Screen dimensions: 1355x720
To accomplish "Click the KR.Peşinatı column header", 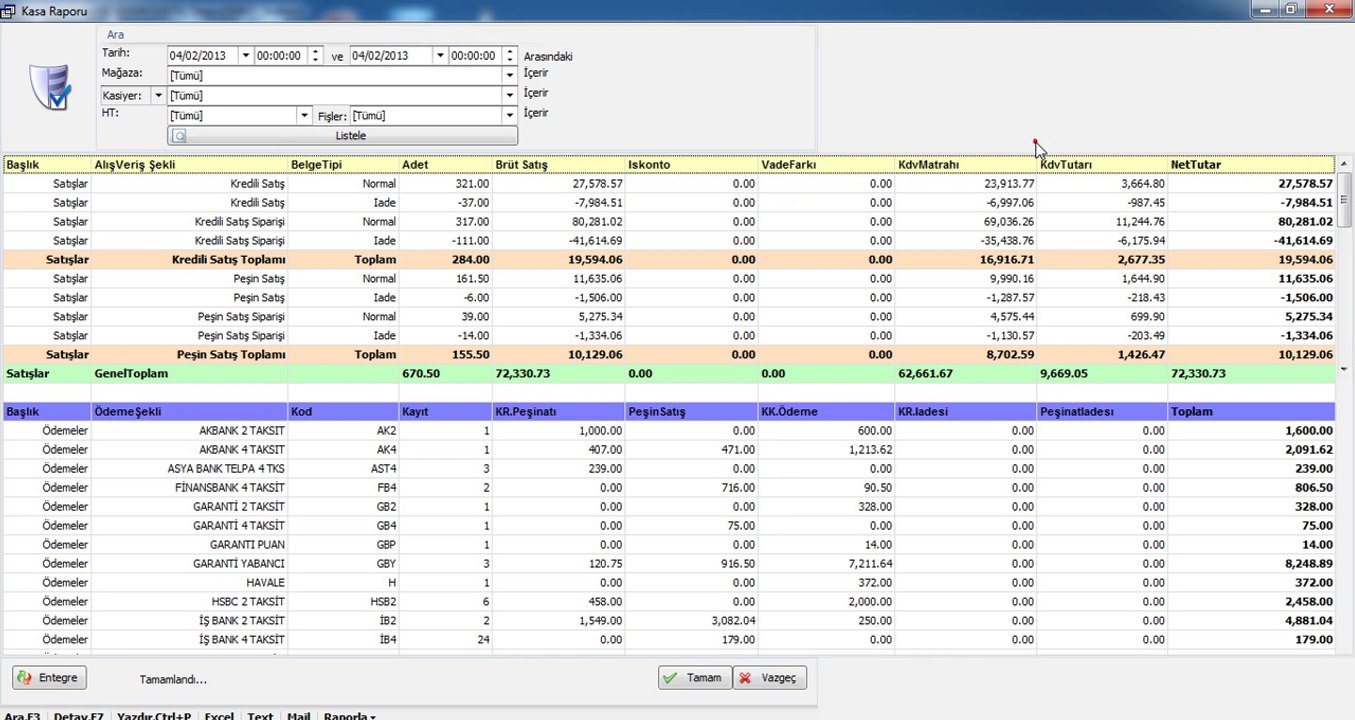I will (x=558, y=411).
